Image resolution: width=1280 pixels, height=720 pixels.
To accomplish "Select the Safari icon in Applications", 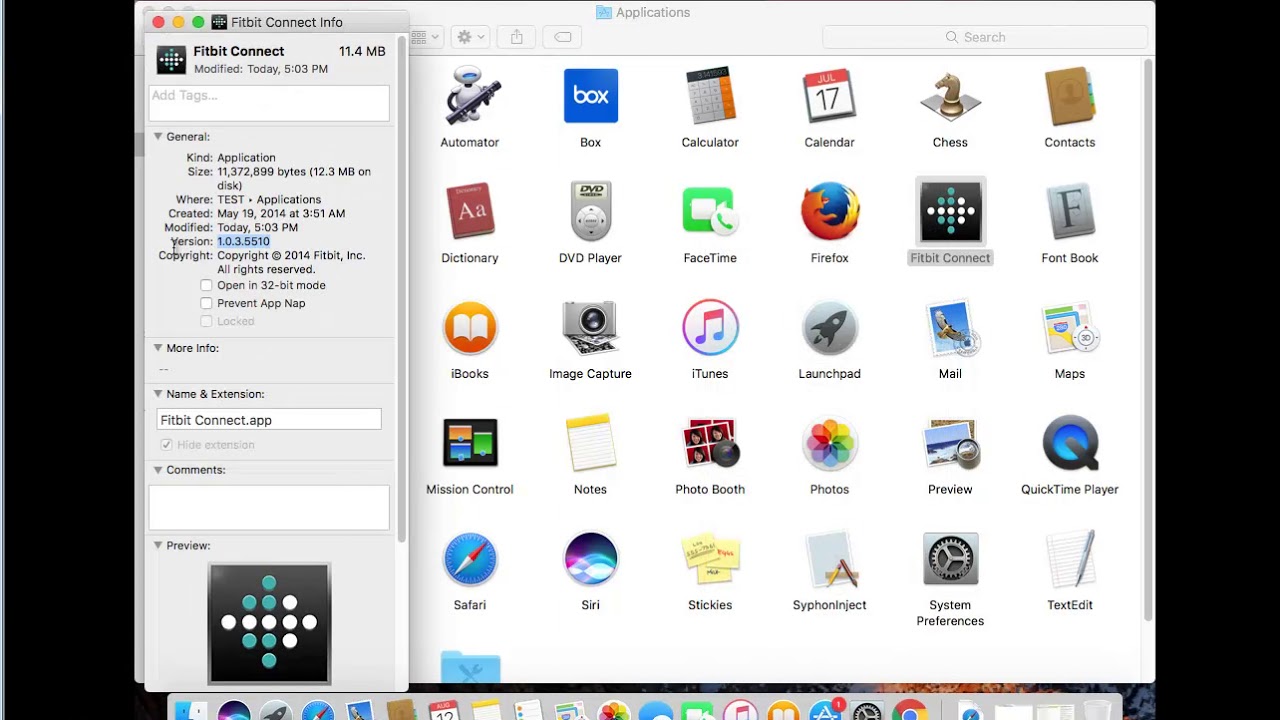I will (470, 559).
